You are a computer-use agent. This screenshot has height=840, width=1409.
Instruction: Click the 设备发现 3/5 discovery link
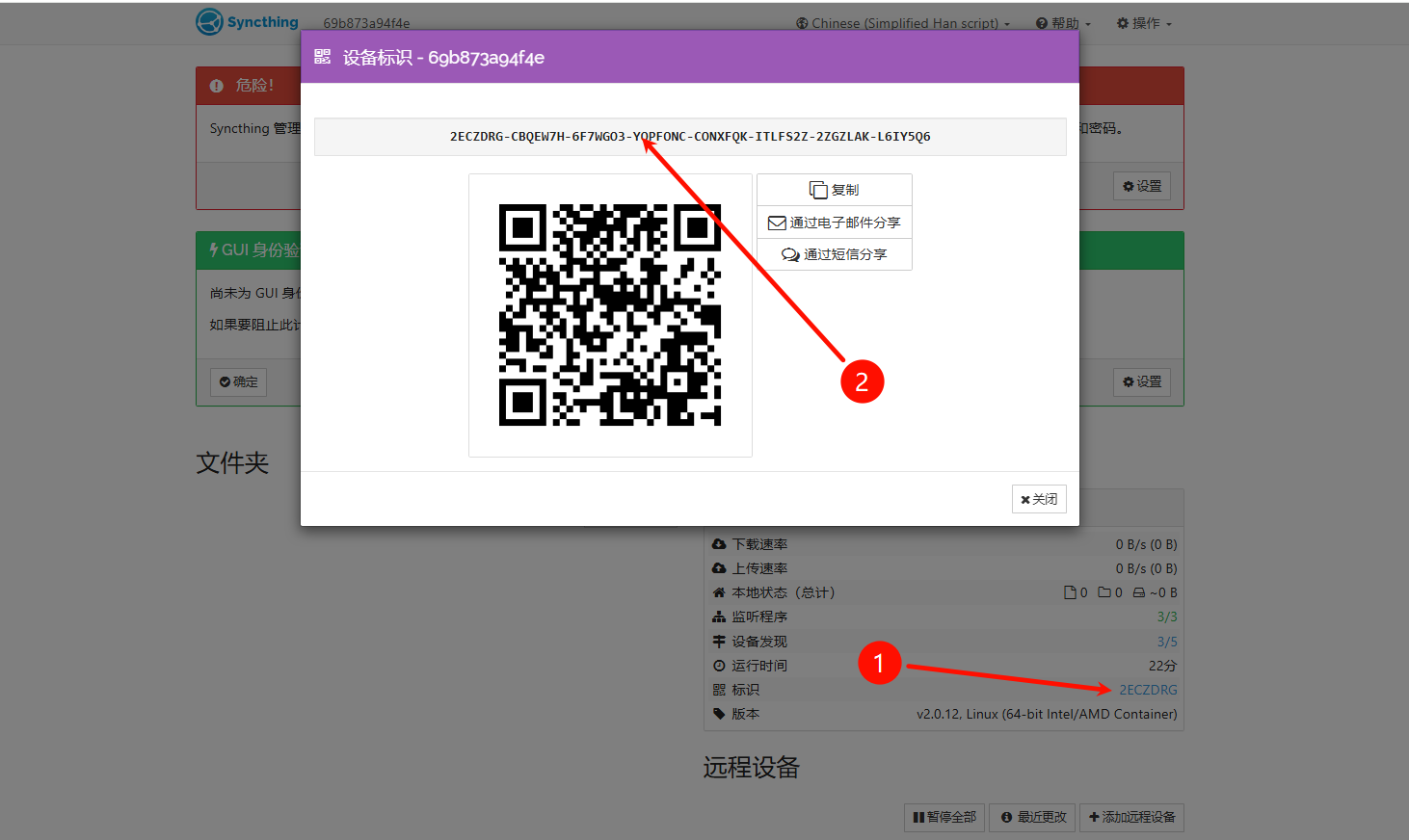pos(1166,642)
